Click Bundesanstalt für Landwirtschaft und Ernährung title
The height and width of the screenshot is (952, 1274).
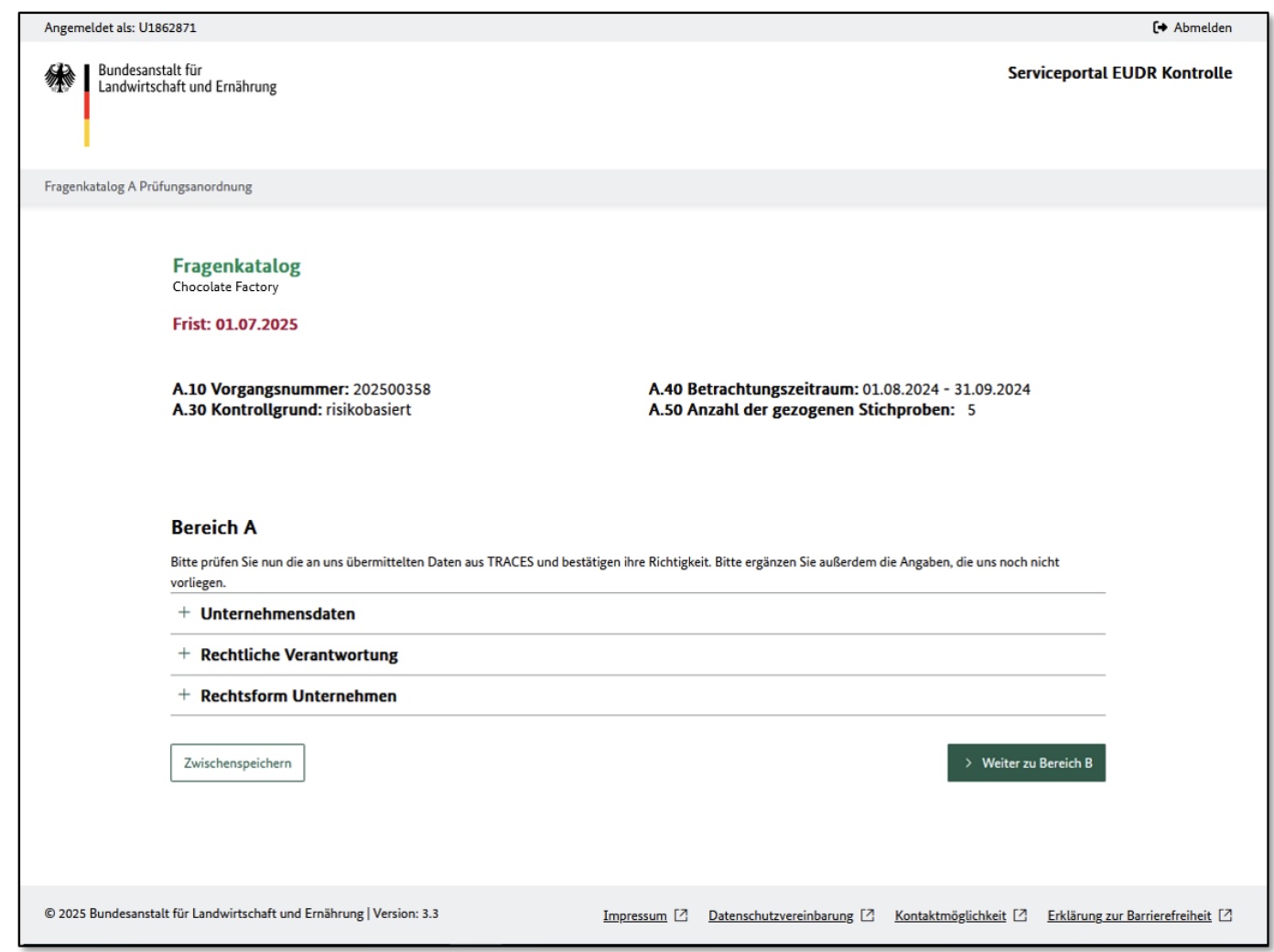click(x=188, y=79)
